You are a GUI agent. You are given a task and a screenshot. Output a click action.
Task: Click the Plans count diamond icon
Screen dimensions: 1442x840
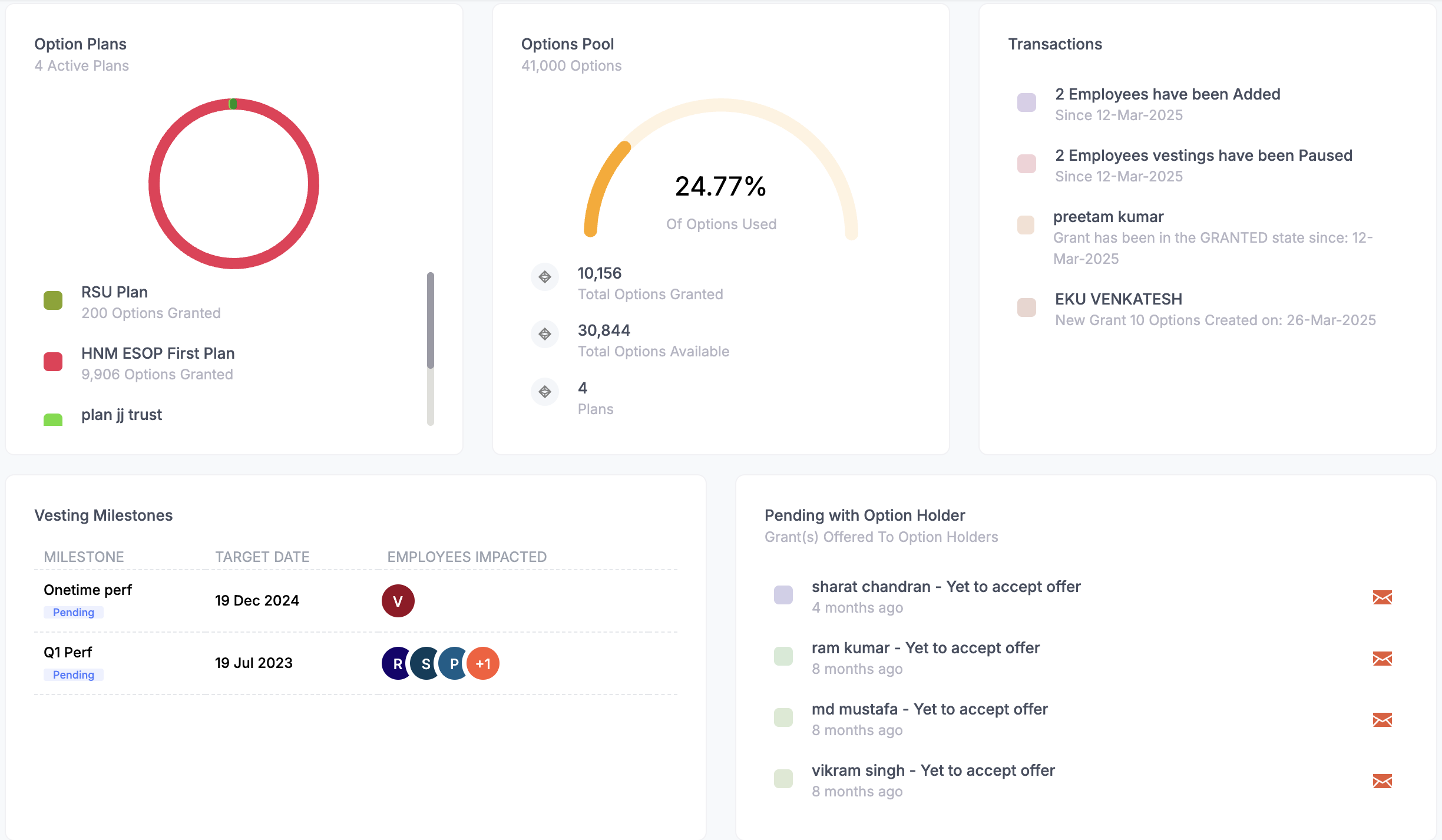(545, 392)
